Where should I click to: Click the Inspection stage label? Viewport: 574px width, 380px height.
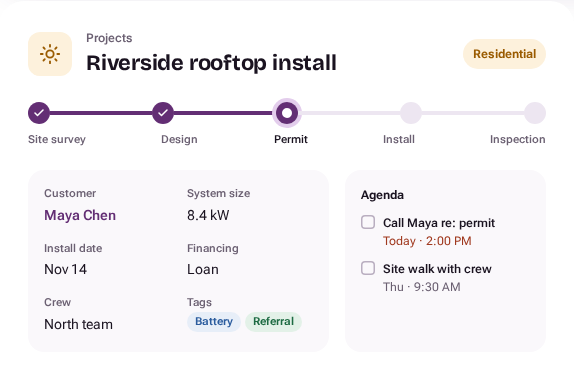click(x=518, y=139)
